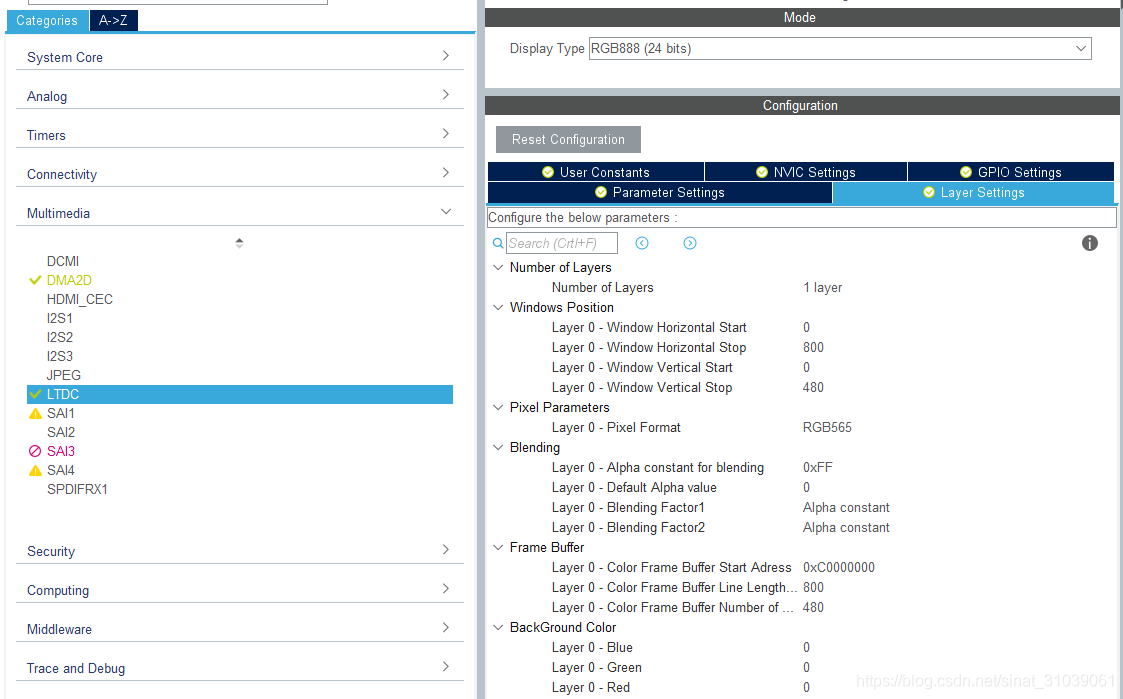Expand the Security category

[x=445, y=549]
